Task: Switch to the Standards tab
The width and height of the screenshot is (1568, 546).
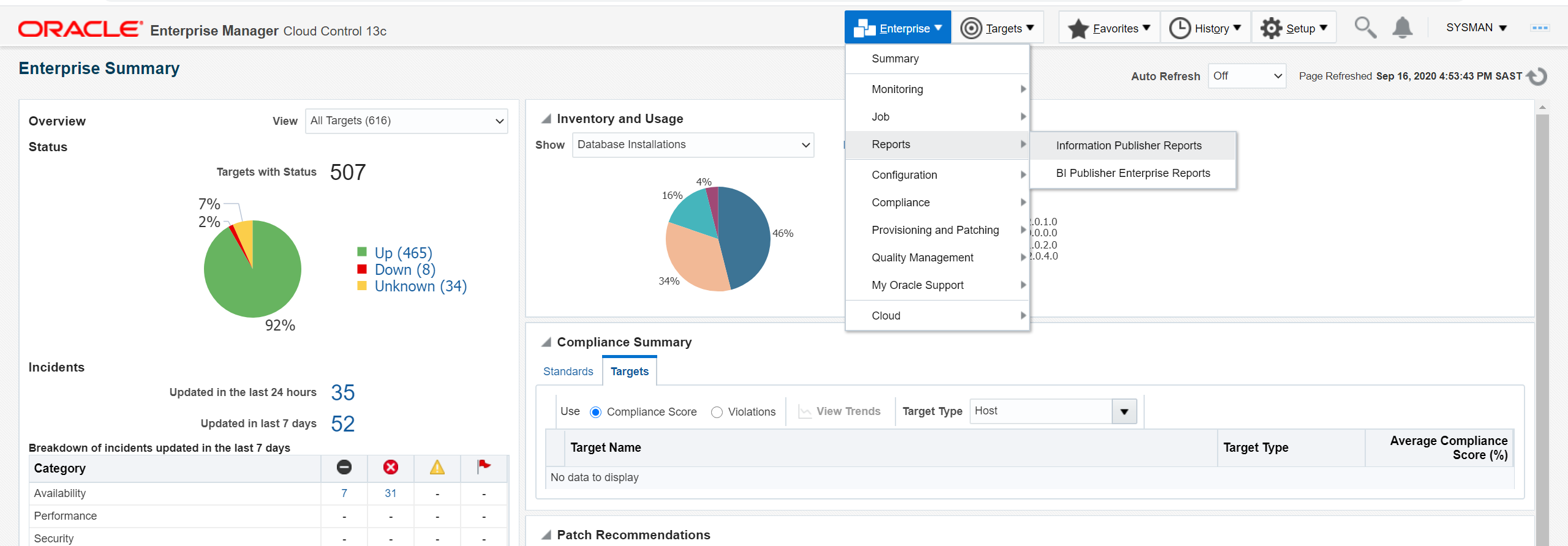Action: [568, 372]
